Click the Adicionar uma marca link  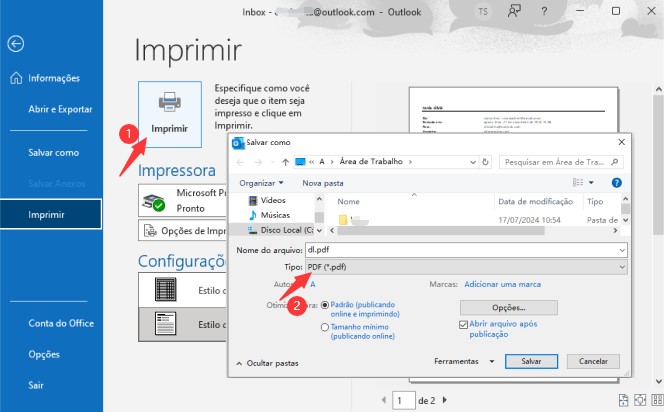pos(502,284)
